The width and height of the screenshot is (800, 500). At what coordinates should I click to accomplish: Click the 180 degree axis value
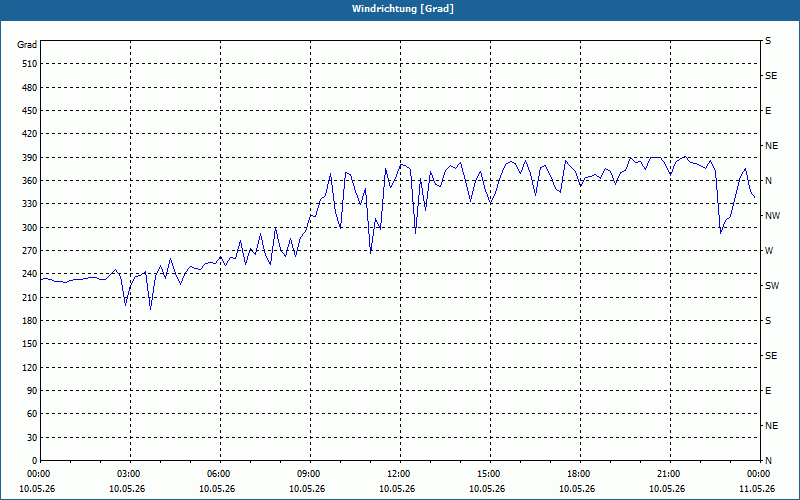coord(30,320)
